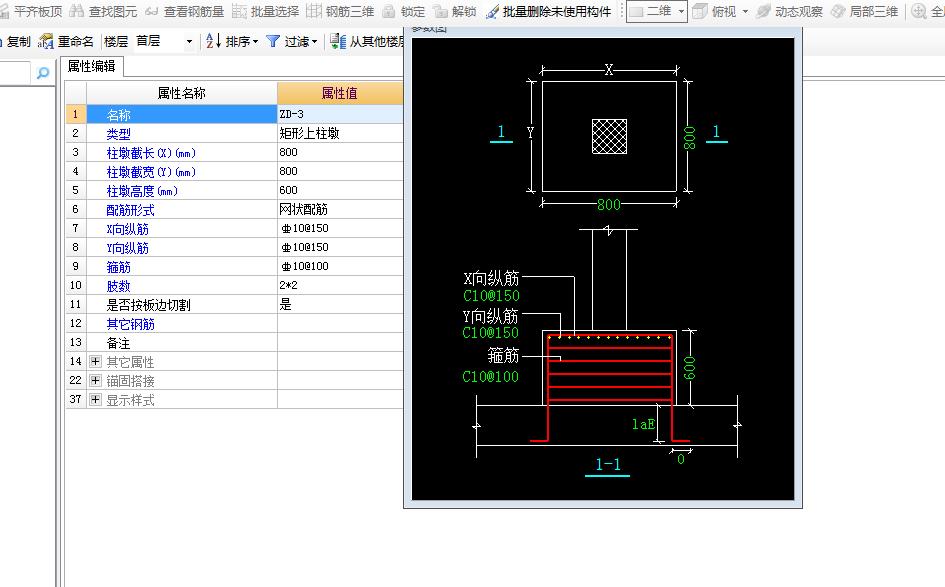The width and height of the screenshot is (945, 587).
Task: Click the Y向纵筋 C10@150 diagram value
Action: [x=491, y=332]
